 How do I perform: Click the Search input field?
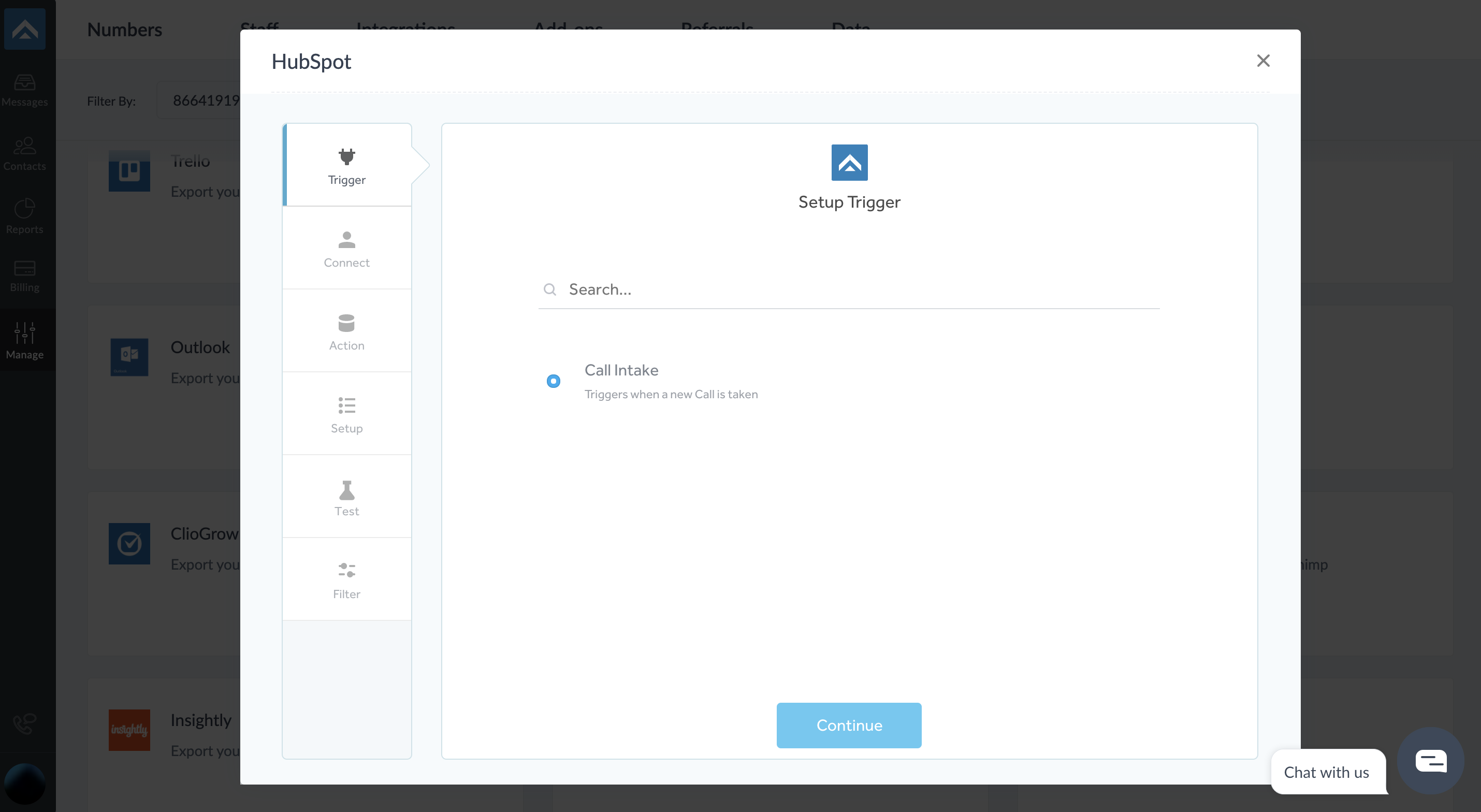tap(848, 289)
